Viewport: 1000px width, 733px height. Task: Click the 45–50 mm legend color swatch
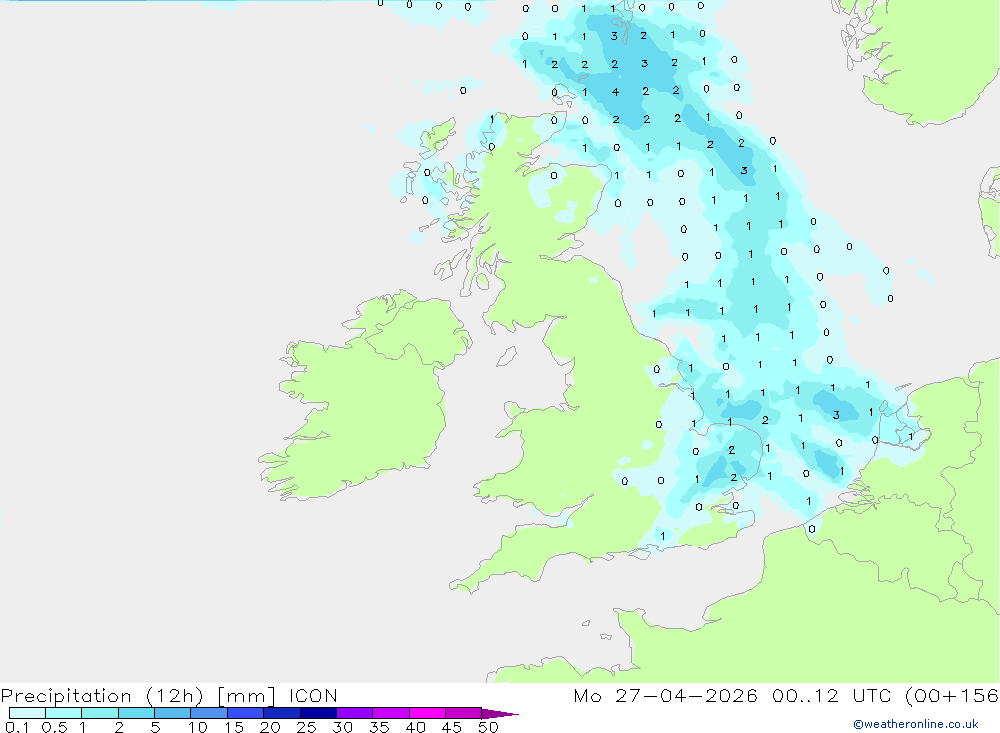coord(463,713)
